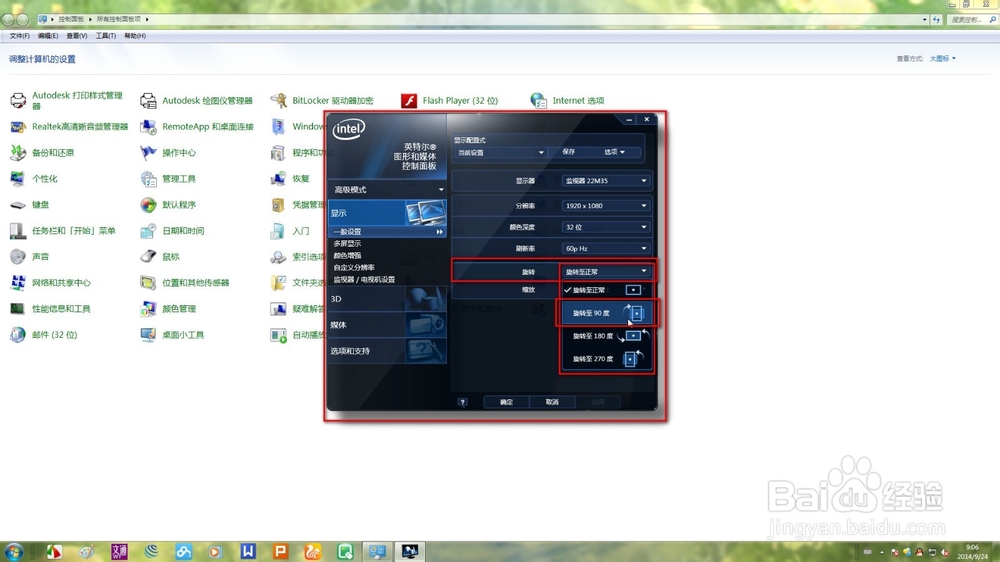The height and width of the screenshot is (562, 1000).
Task: Select 一般设置 submenu item
Action: click(387, 232)
